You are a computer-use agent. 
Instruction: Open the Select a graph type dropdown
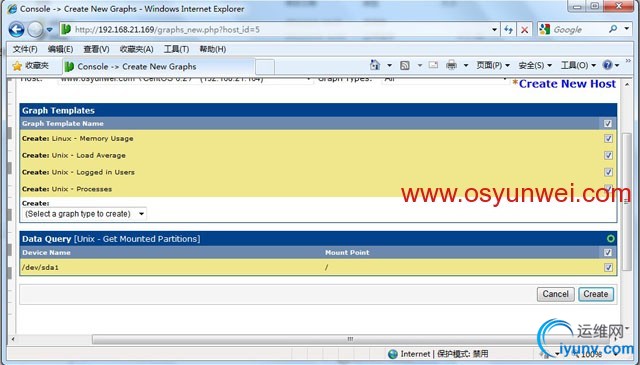pyautogui.click(x=84, y=214)
